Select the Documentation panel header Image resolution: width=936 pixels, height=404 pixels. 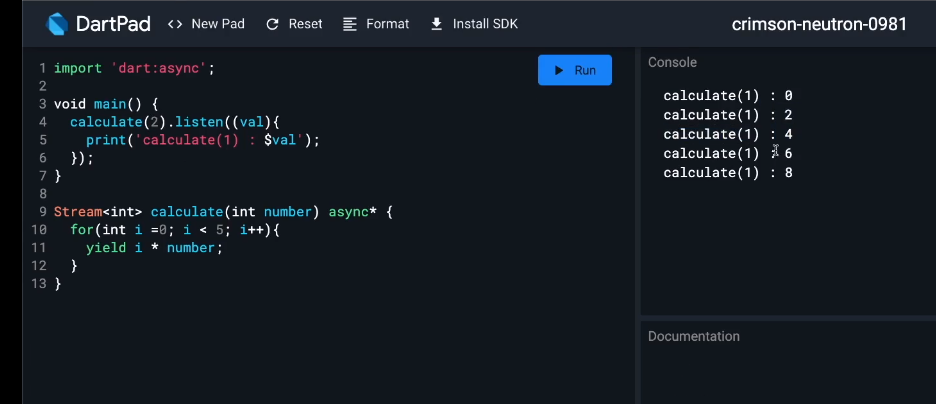pyautogui.click(x=694, y=336)
